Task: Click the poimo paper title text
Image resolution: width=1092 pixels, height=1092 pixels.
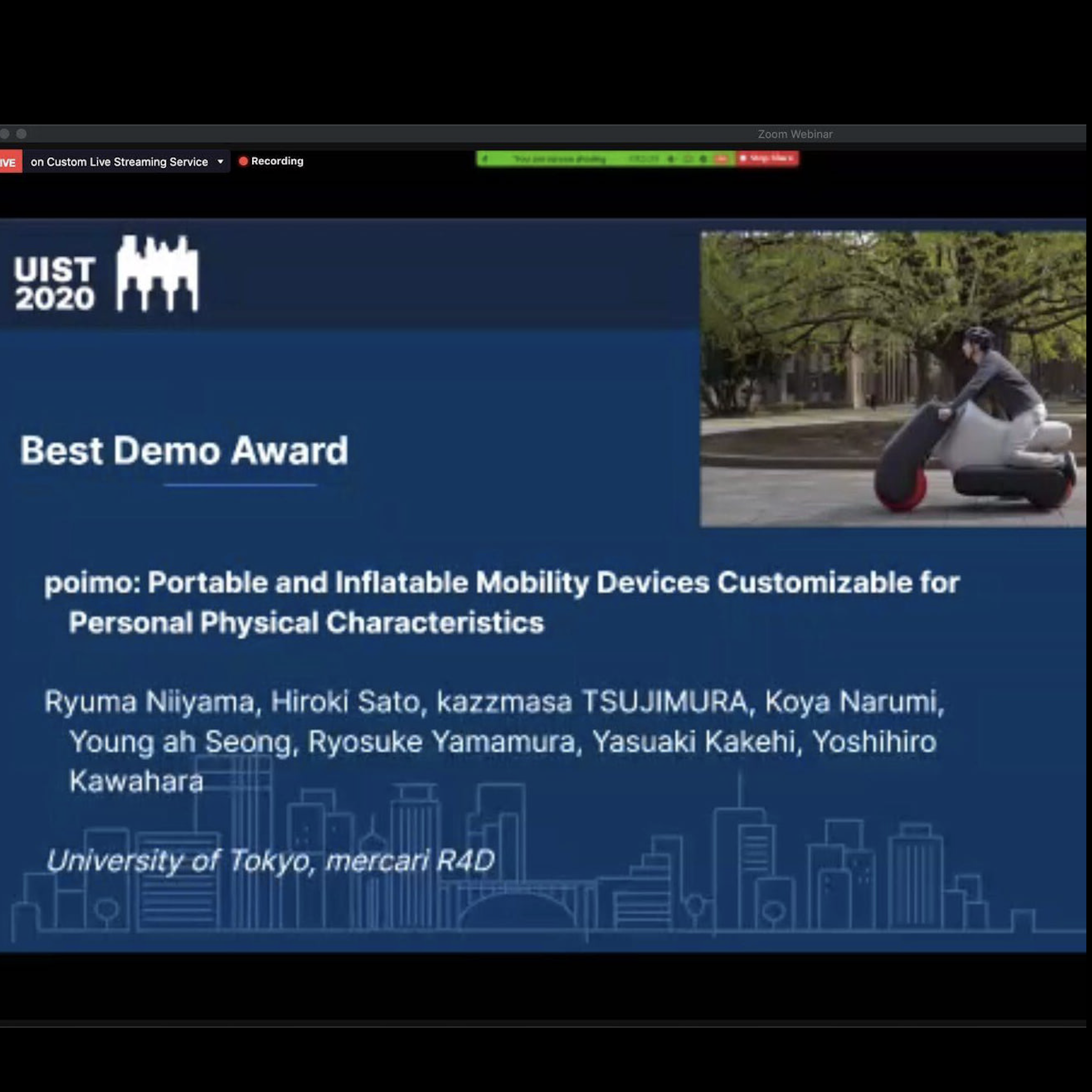Action: (502, 602)
